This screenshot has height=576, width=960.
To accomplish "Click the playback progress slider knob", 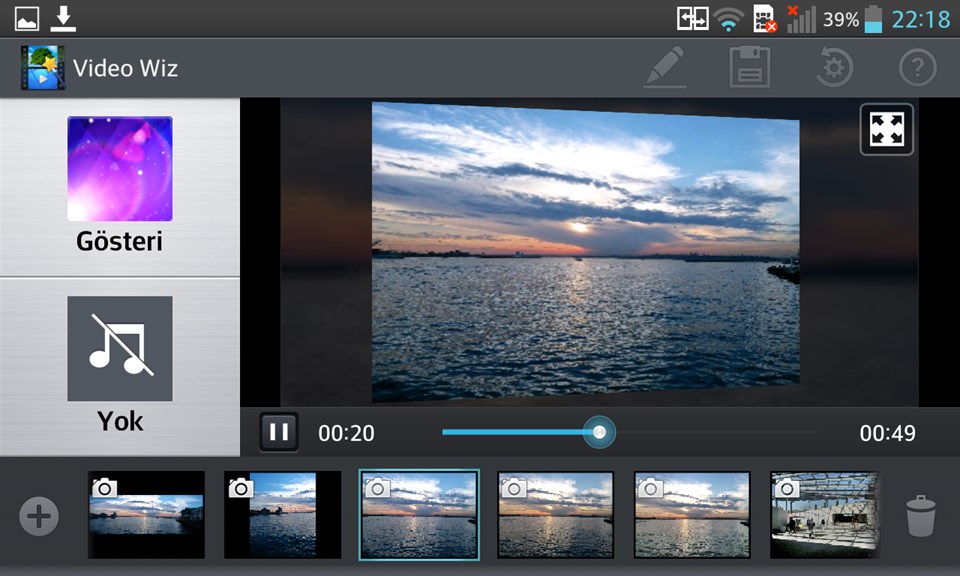I will pos(599,432).
